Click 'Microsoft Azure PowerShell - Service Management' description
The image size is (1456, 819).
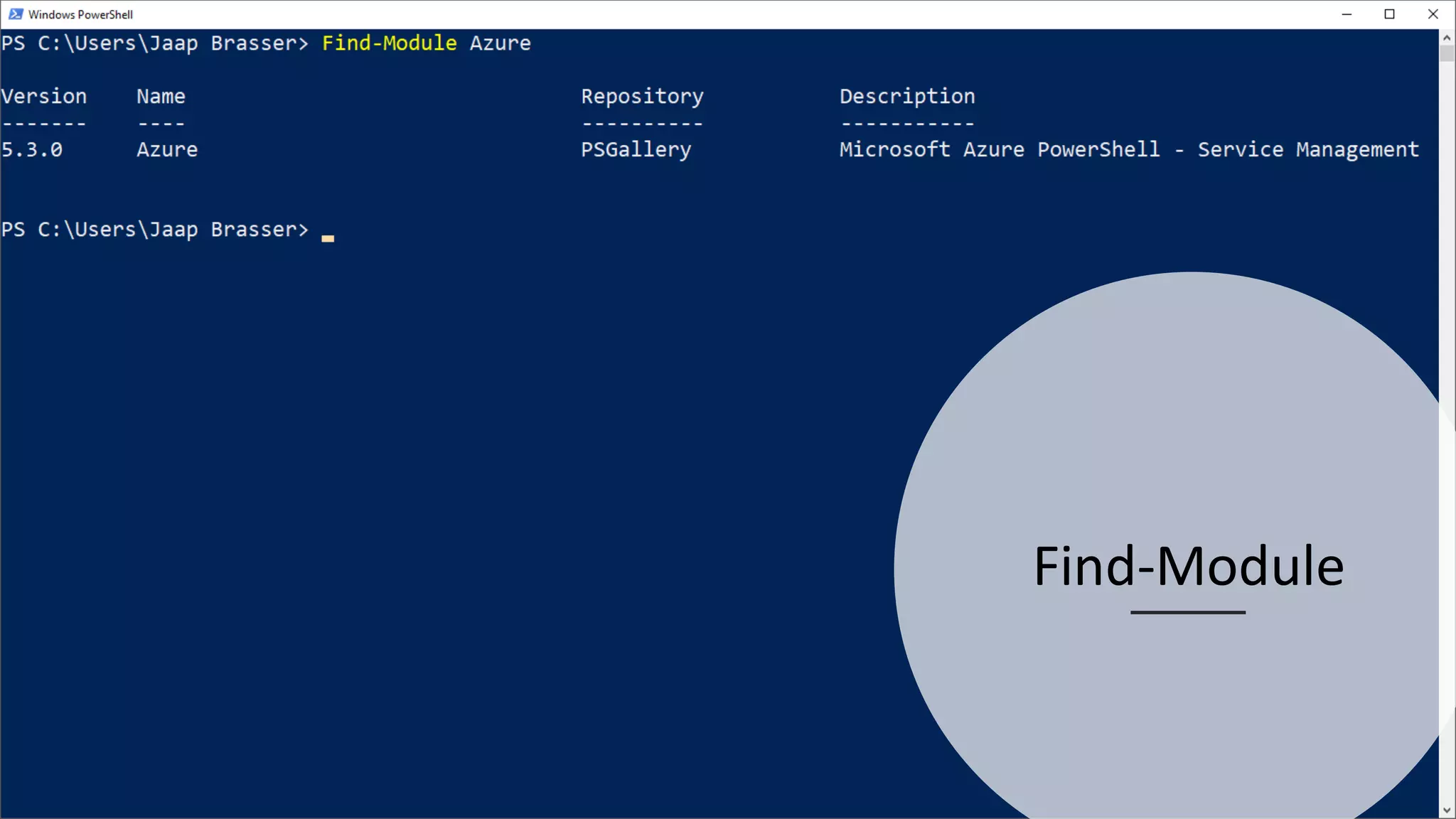point(1129,151)
